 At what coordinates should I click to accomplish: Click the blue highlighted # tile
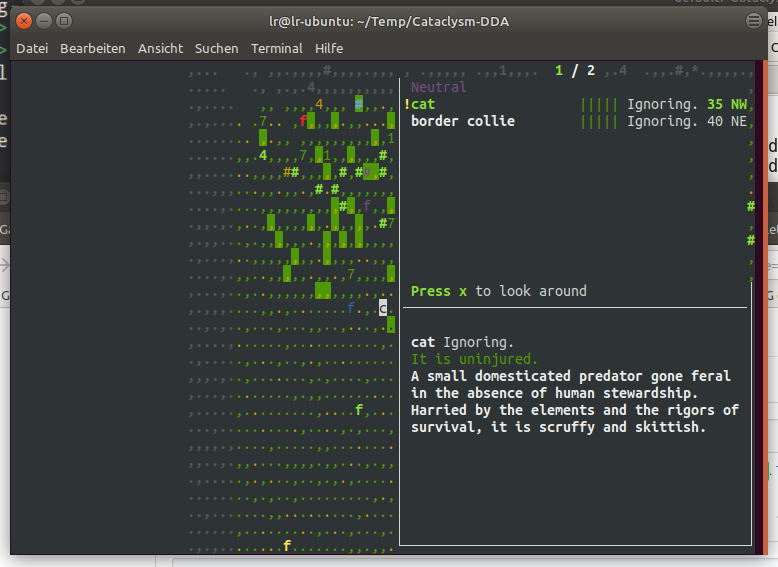(x=359, y=104)
